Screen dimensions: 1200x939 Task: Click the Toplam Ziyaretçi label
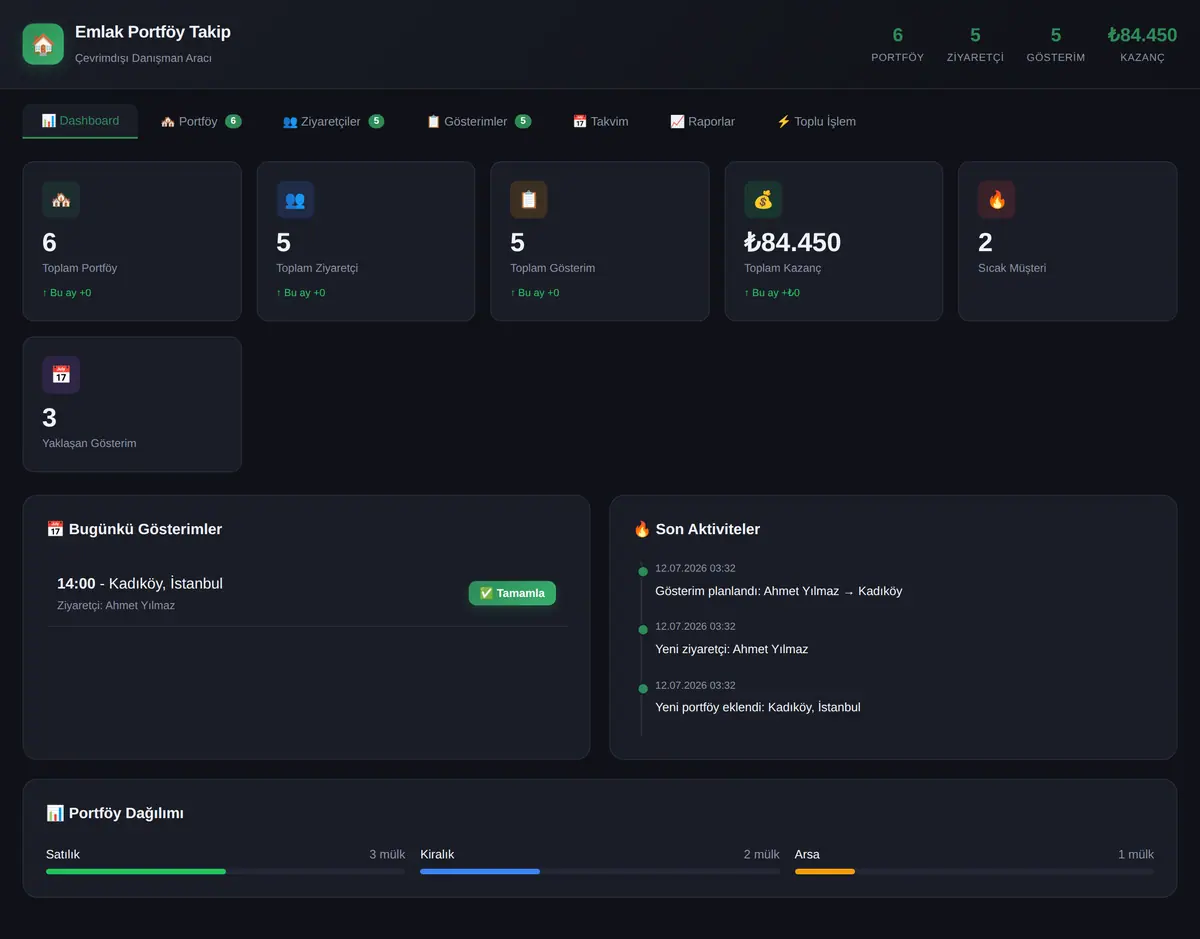click(317, 268)
